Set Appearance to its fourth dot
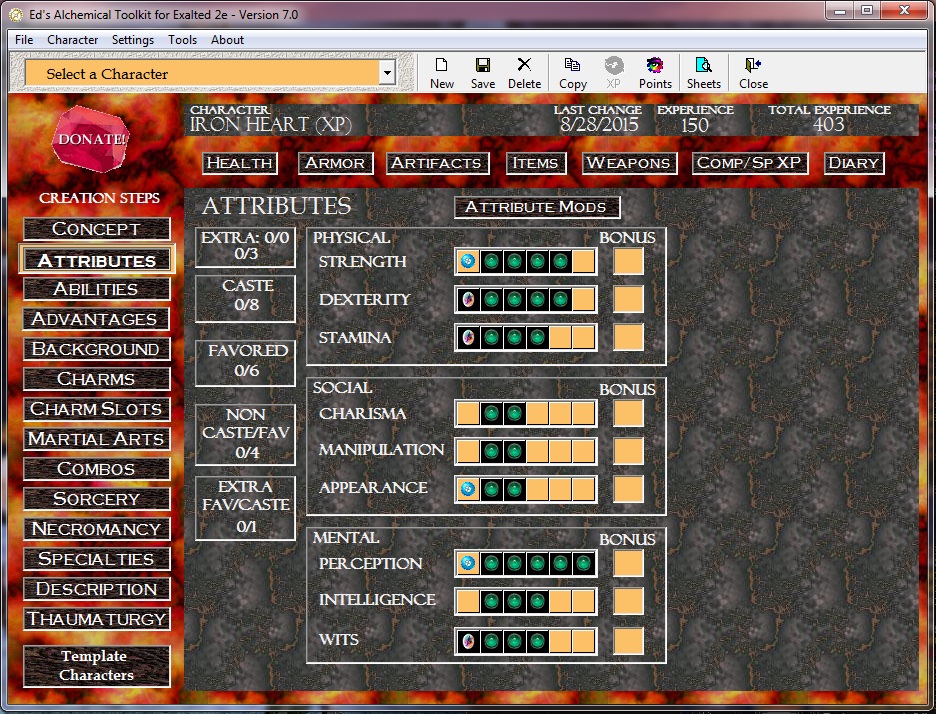This screenshot has width=936, height=714. point(561,489)
